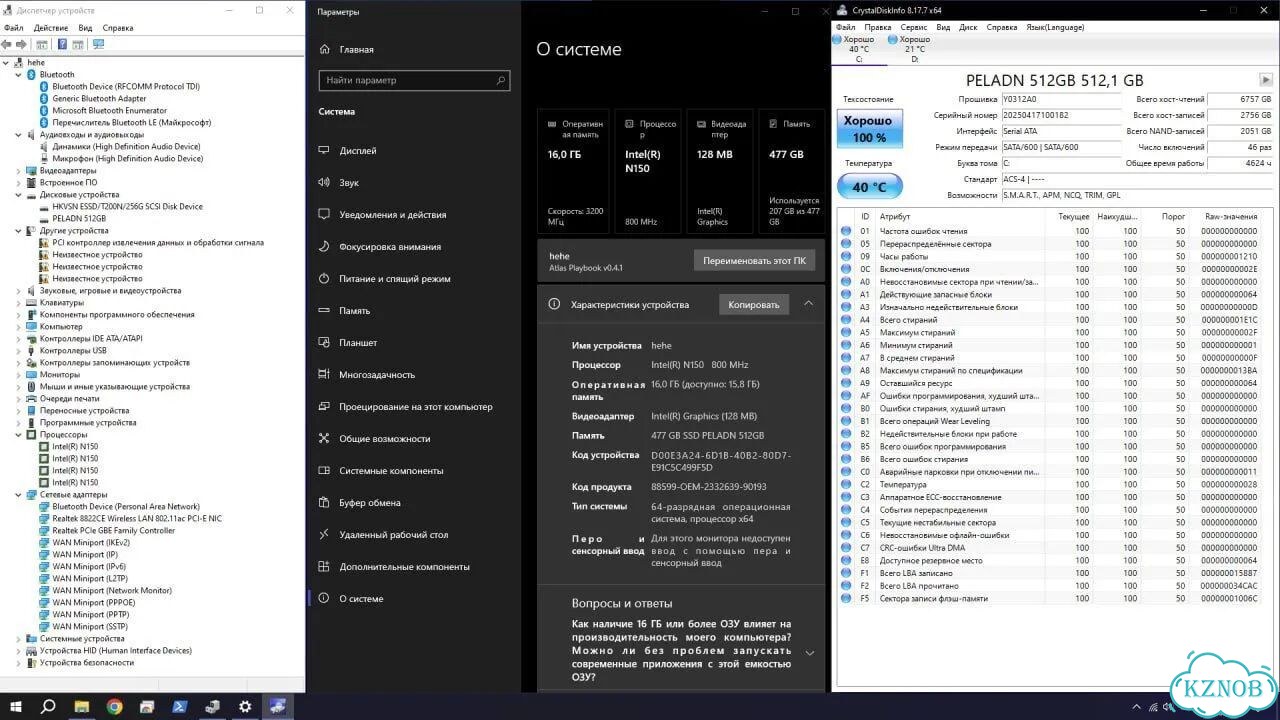
Task: Collapse the Другие устройства node
Action: coord(19,231)
